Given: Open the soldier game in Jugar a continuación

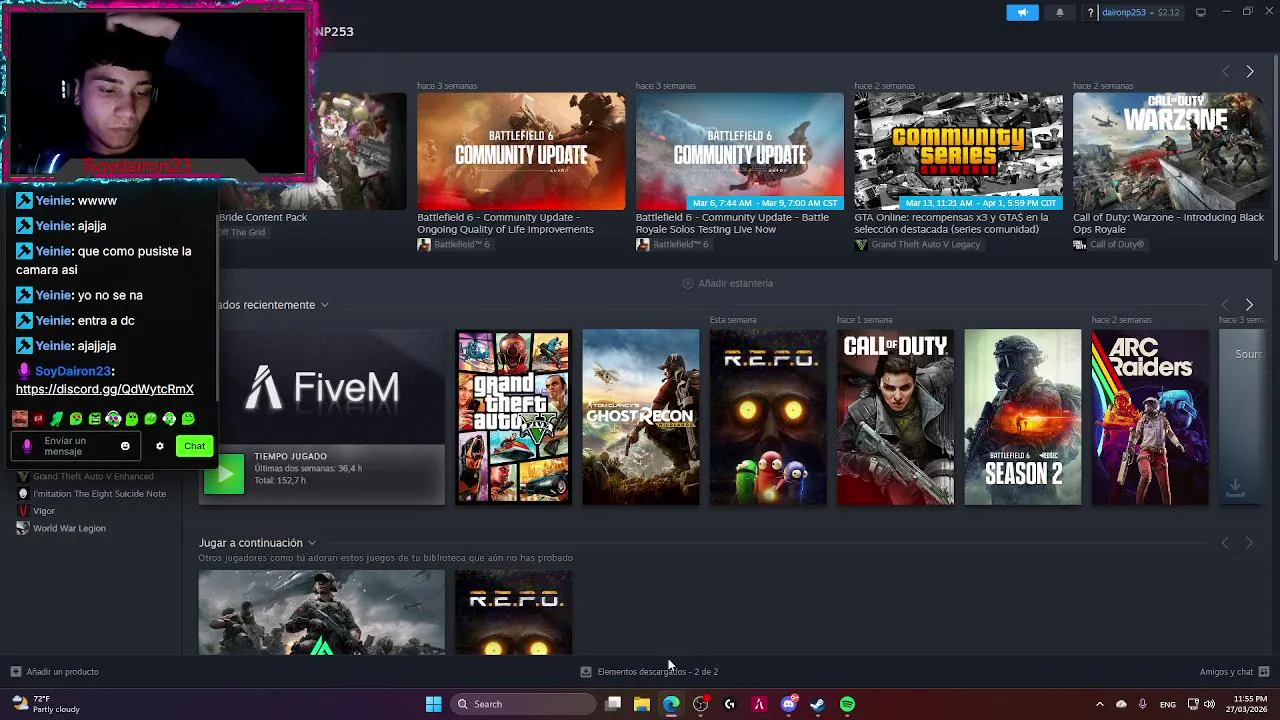Looking at the screenshot, I should [x=322, y=612].
